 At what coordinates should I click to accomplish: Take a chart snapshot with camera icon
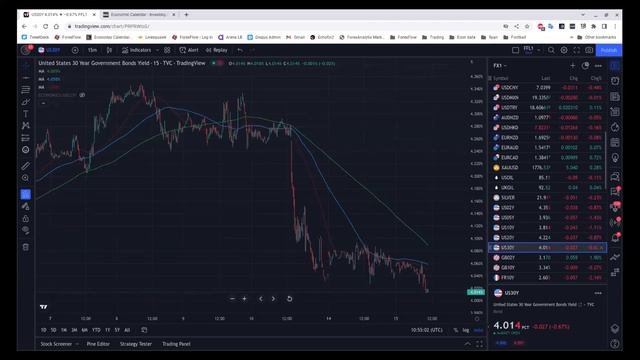coord(589,50)
